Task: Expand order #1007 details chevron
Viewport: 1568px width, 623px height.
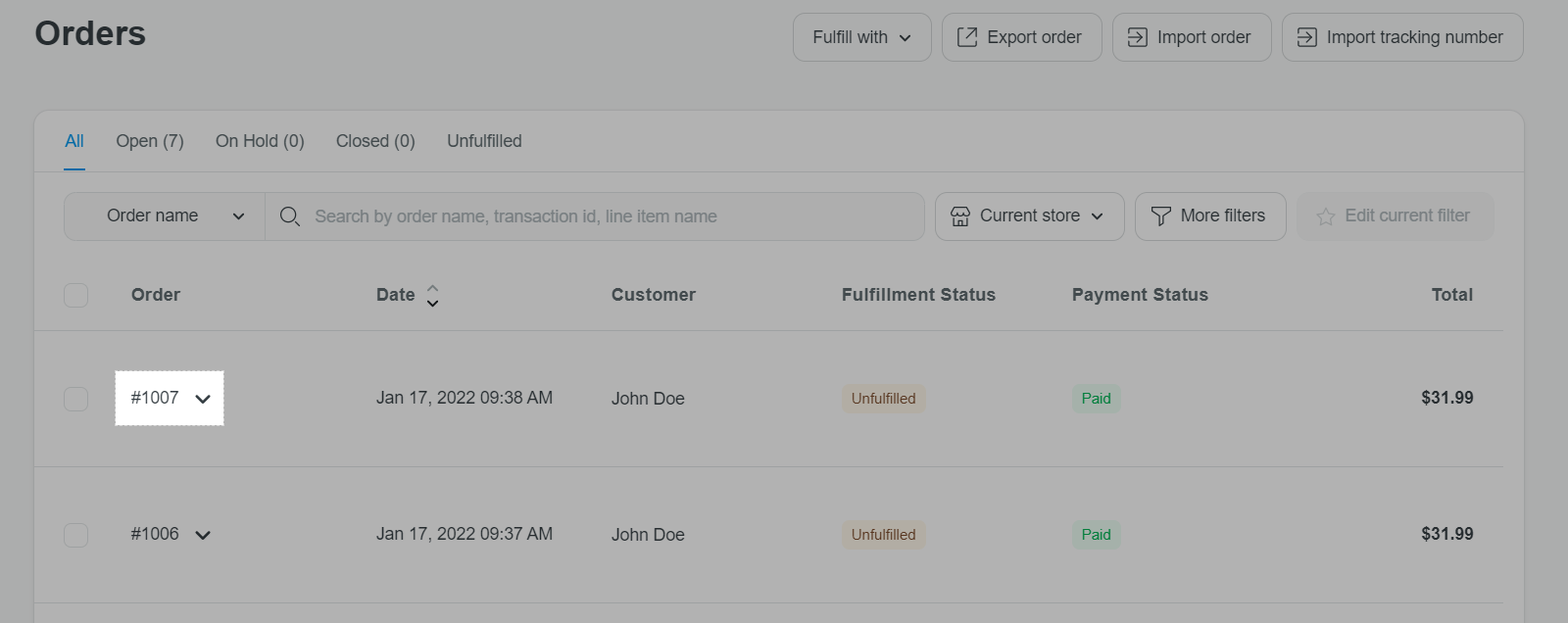Action: (x=203, y=399)
